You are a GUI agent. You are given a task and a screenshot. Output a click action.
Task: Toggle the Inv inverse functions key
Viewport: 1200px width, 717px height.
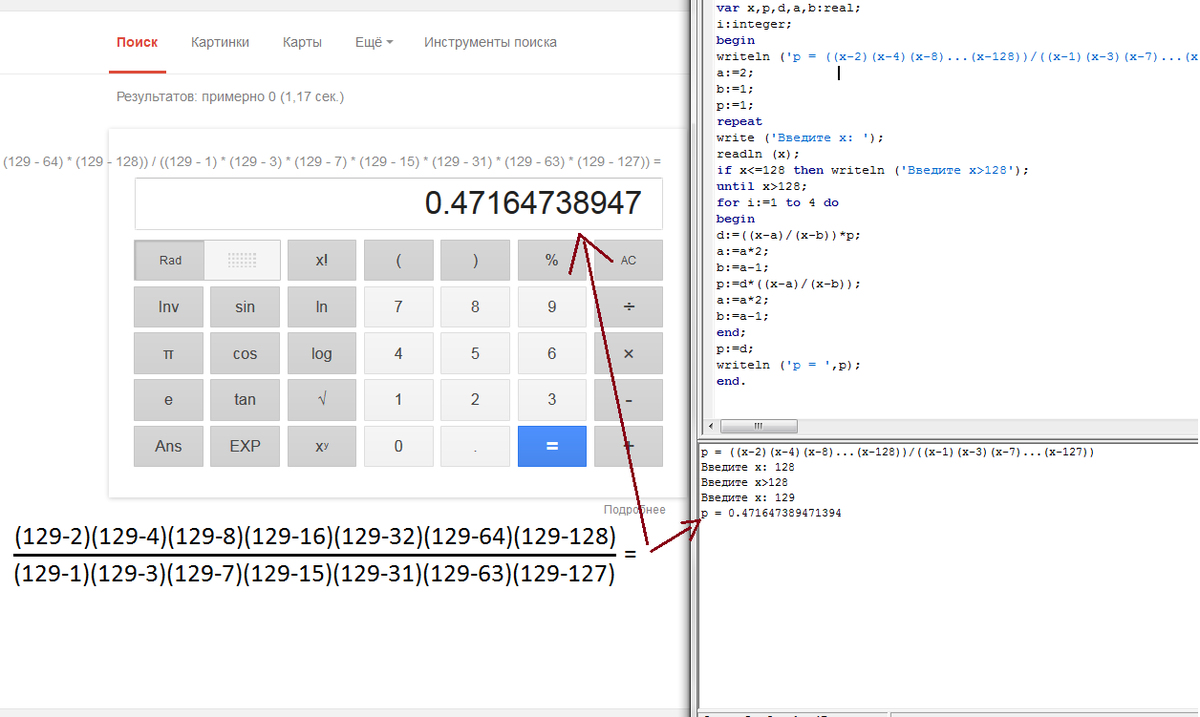pos(168,307)
